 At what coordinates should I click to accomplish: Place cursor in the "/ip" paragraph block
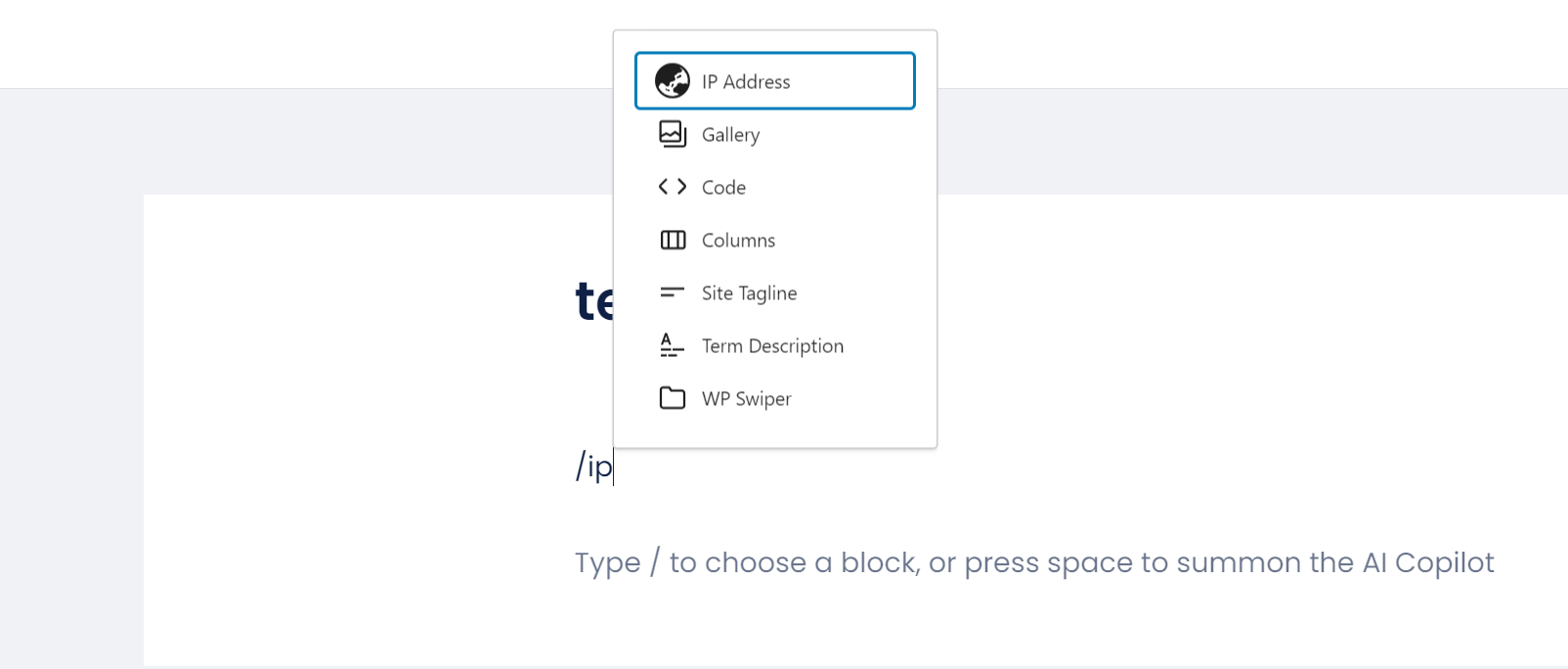[x=594, y=466]
